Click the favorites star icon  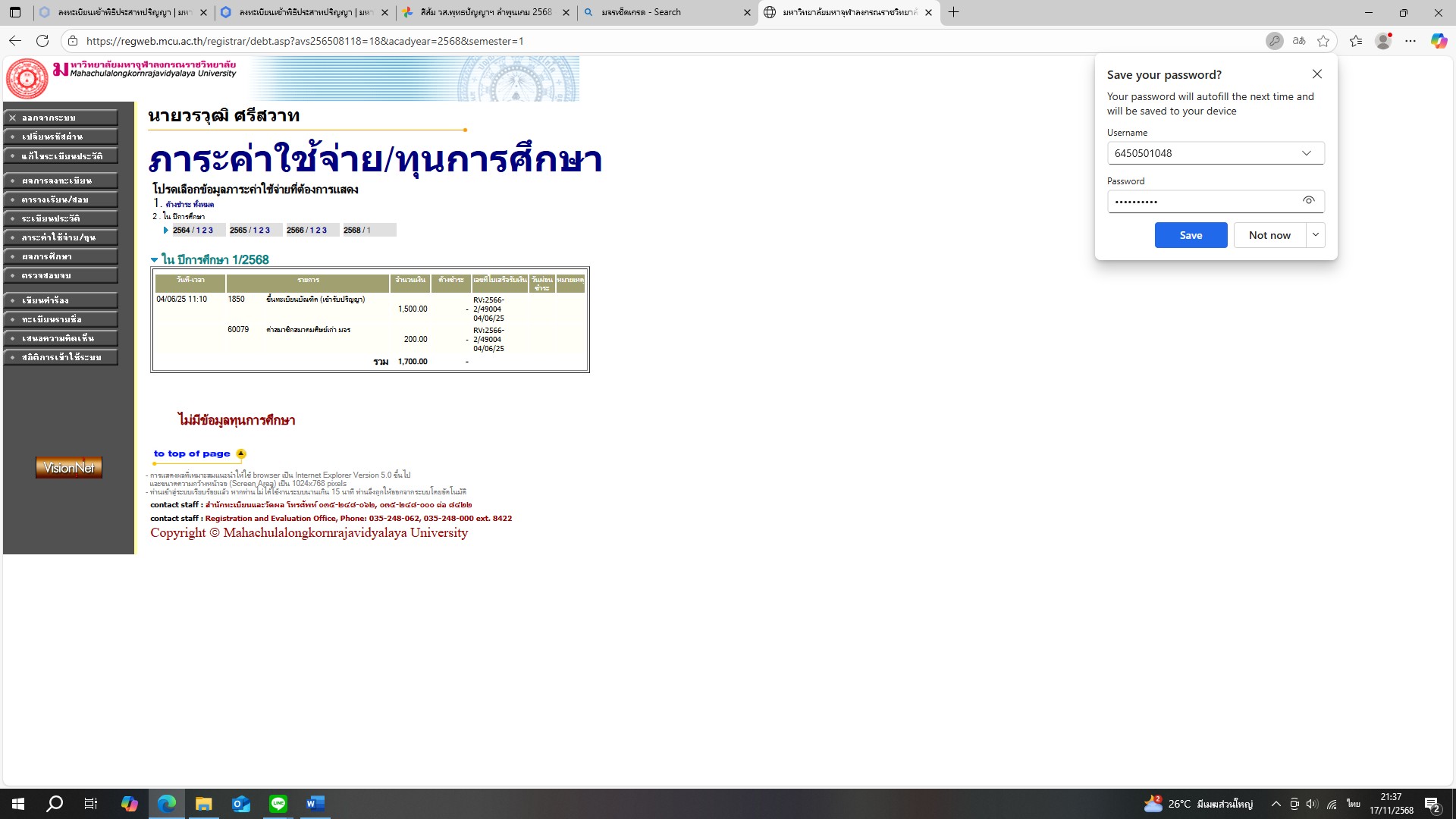point(1323,41)
